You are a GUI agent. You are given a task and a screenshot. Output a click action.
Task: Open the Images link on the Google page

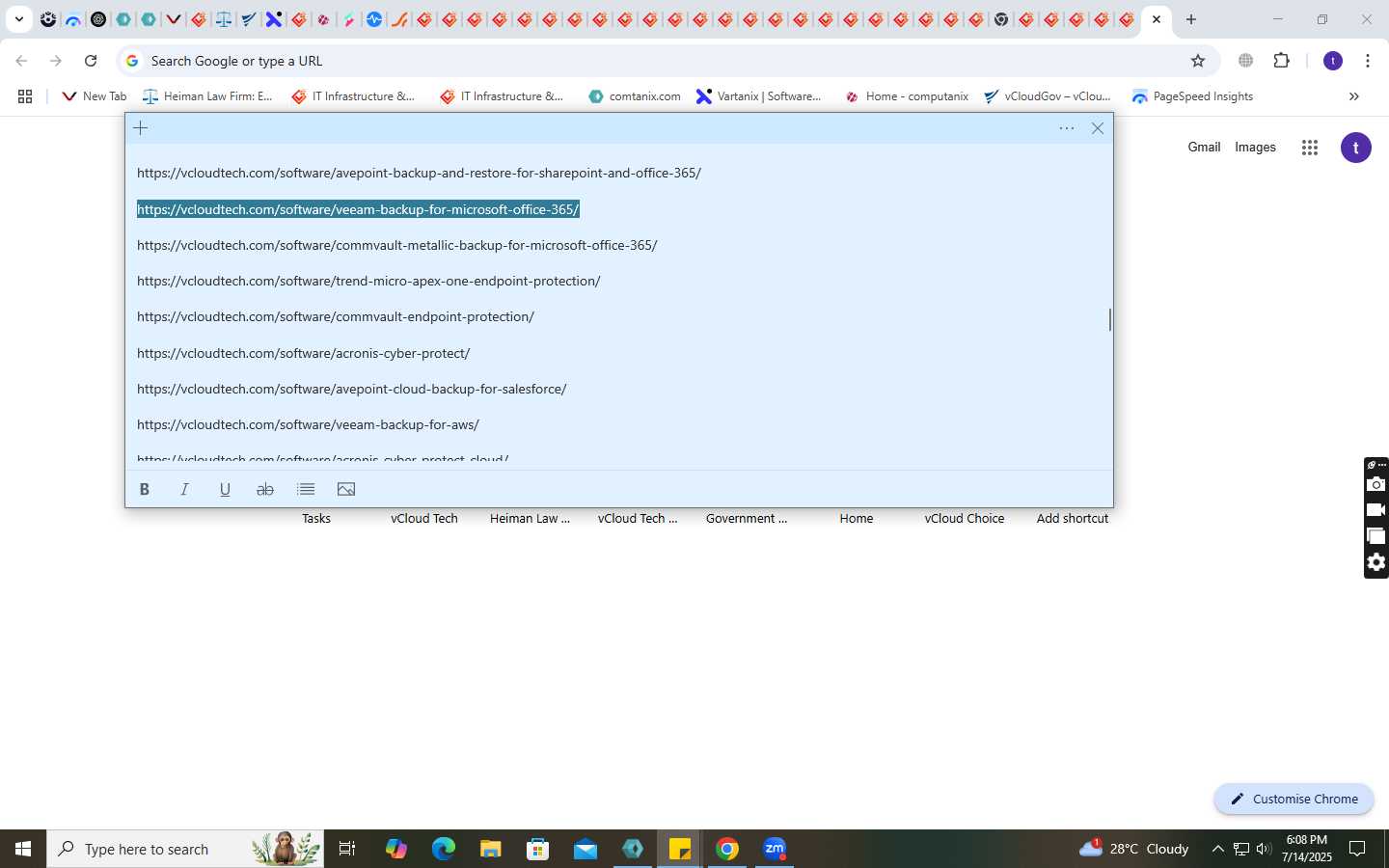[1255, 148]
